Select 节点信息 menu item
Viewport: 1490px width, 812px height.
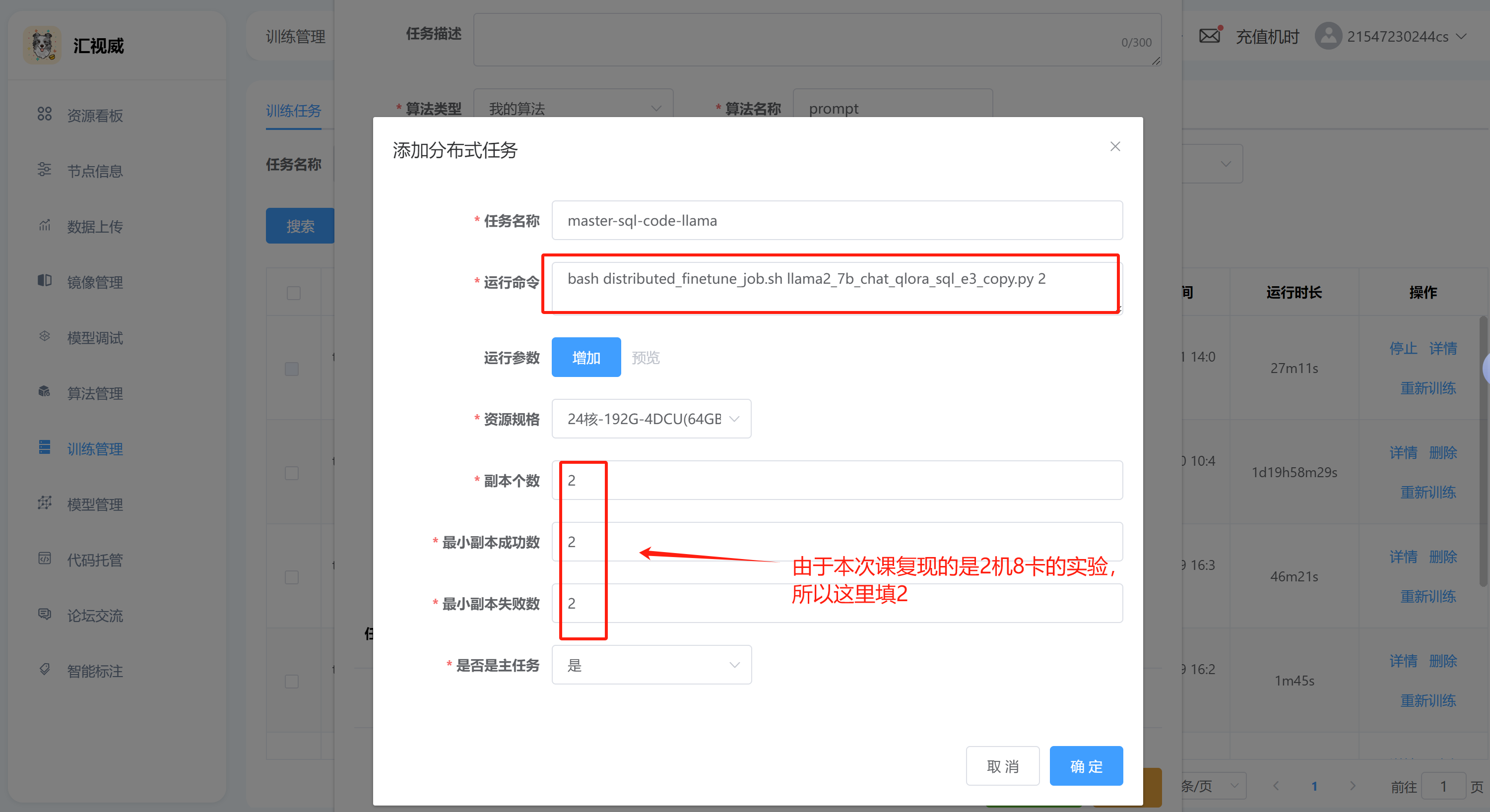95,171
